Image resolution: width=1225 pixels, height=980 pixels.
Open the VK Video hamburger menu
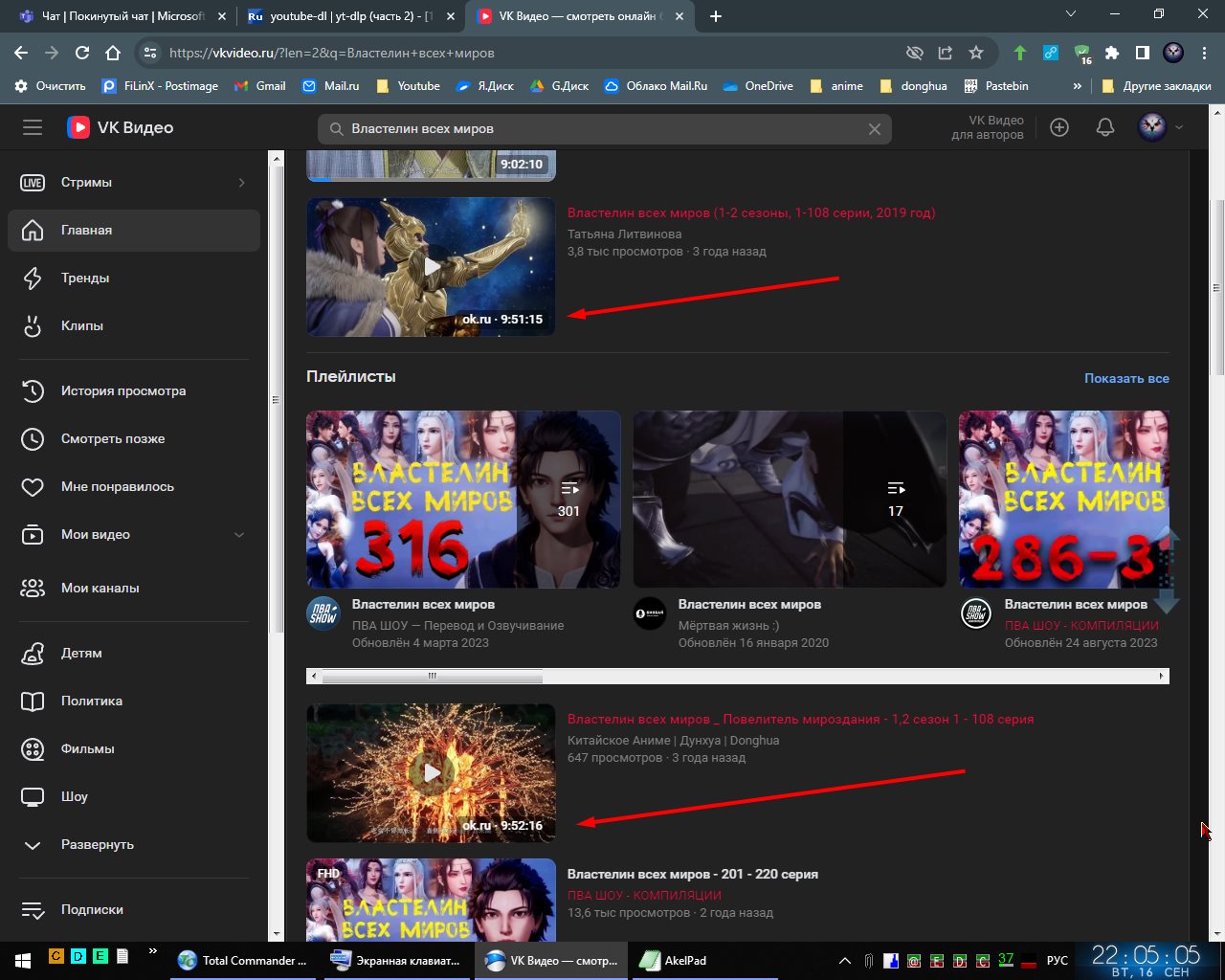(33, 127)
